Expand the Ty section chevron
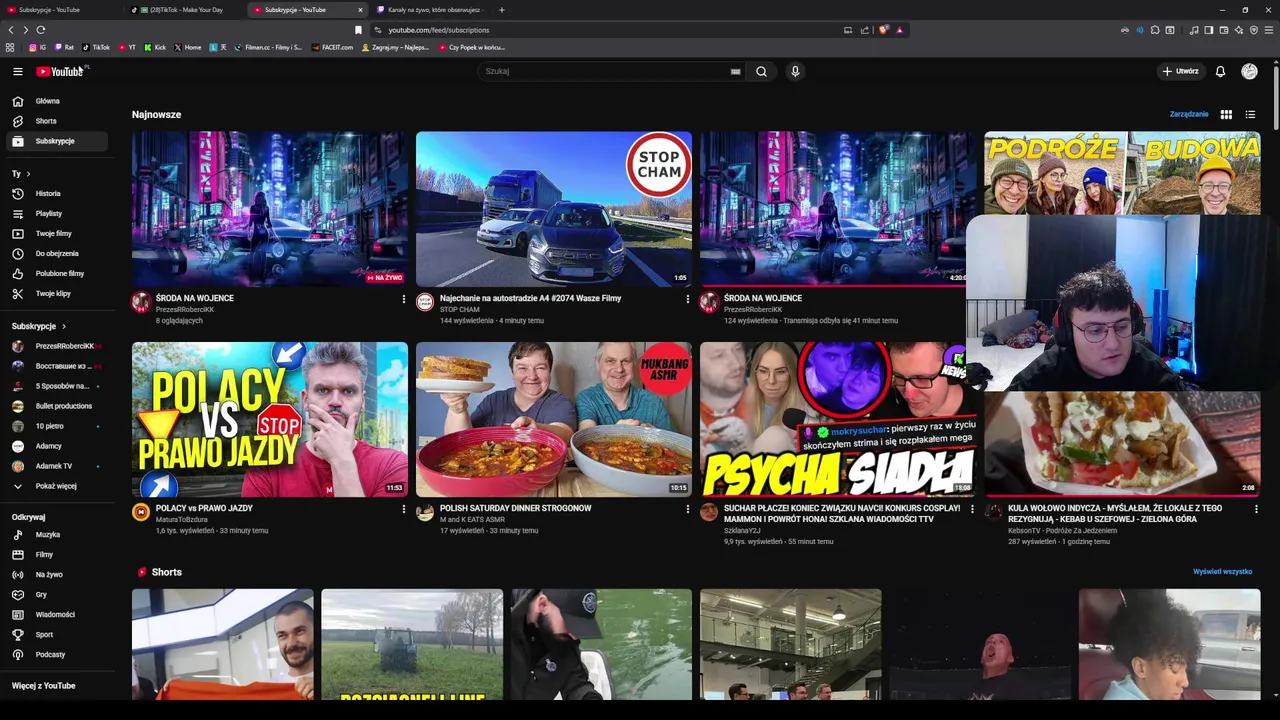 point(28,174)
